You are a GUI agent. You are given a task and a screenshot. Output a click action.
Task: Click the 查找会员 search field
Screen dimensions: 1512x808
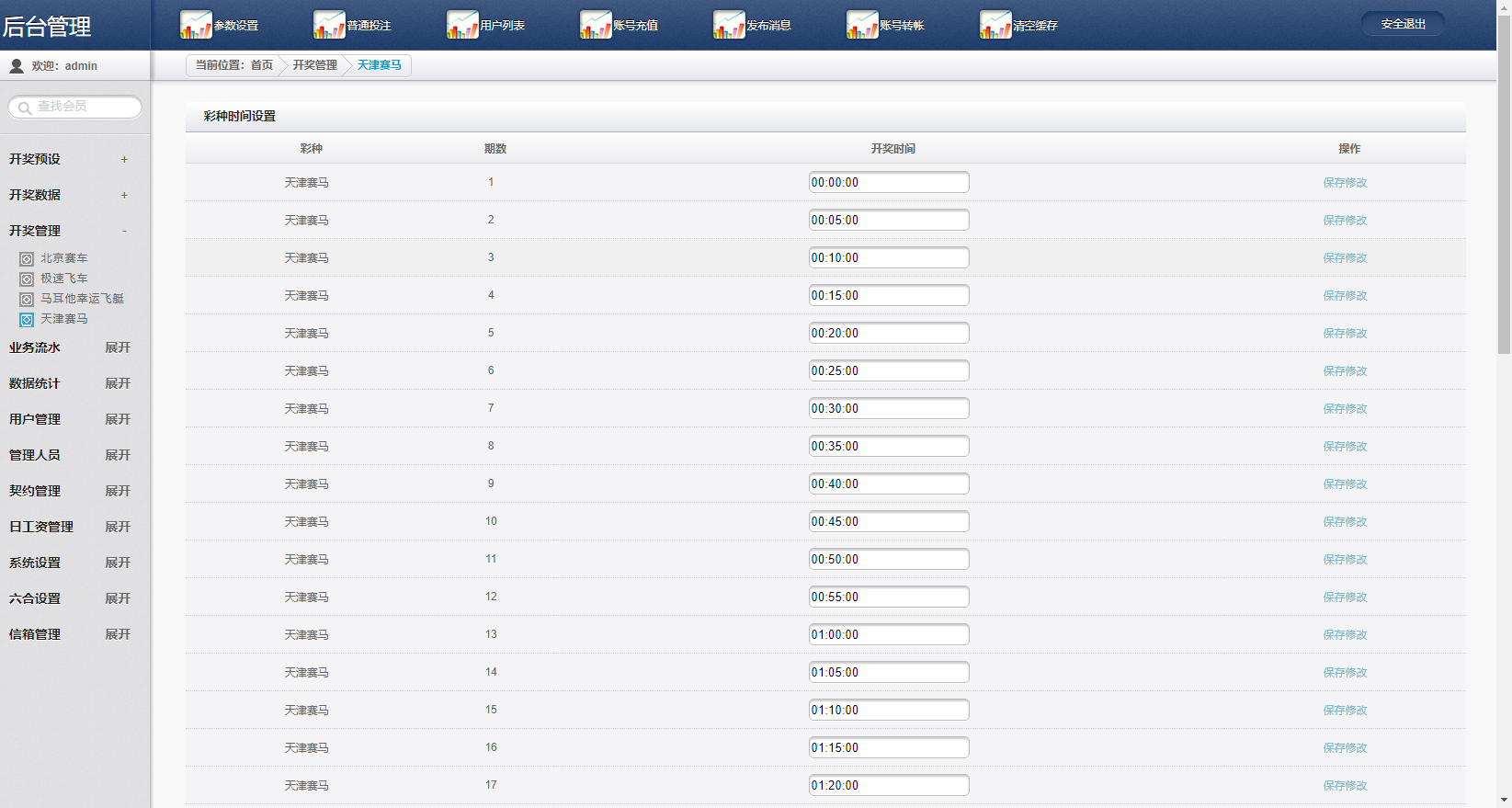[85, 107]
